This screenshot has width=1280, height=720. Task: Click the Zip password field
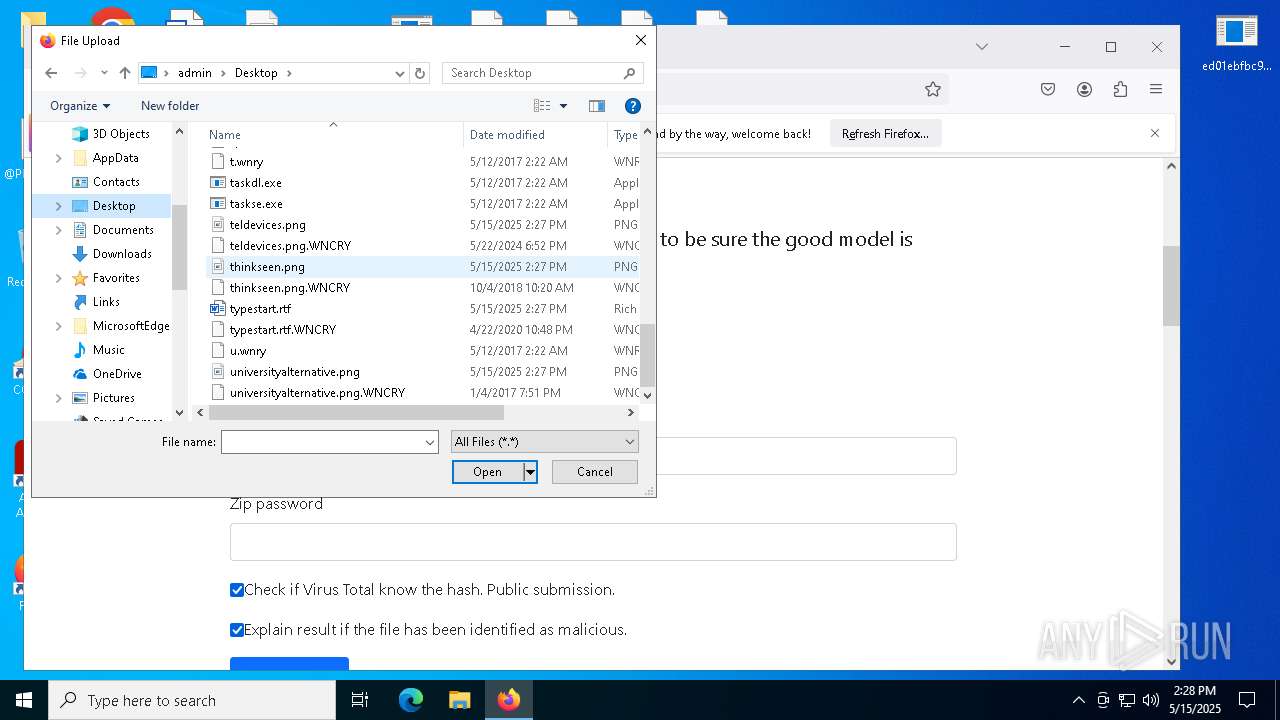(593, 542)
